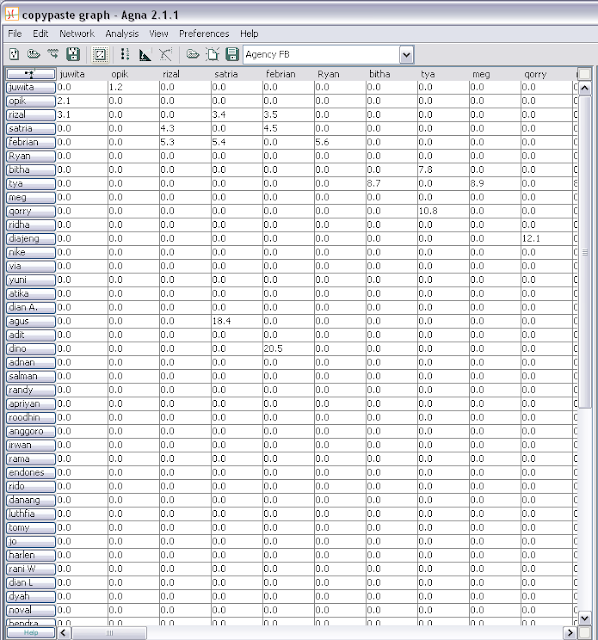Viewport: 598px width, 640px height.
Task: Click the second open folder icon
Action: pos(193,54)
